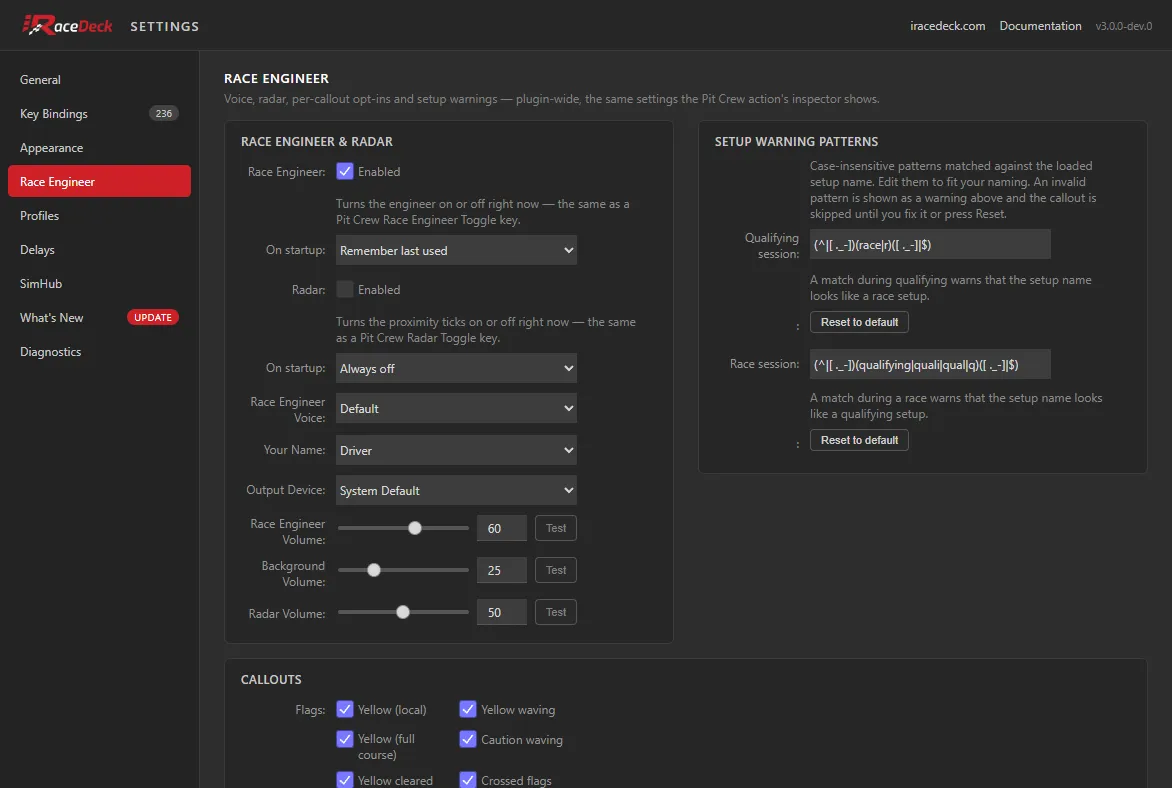
Task: Toggle the Crossed flags checkbox
Action: (468, 780)
